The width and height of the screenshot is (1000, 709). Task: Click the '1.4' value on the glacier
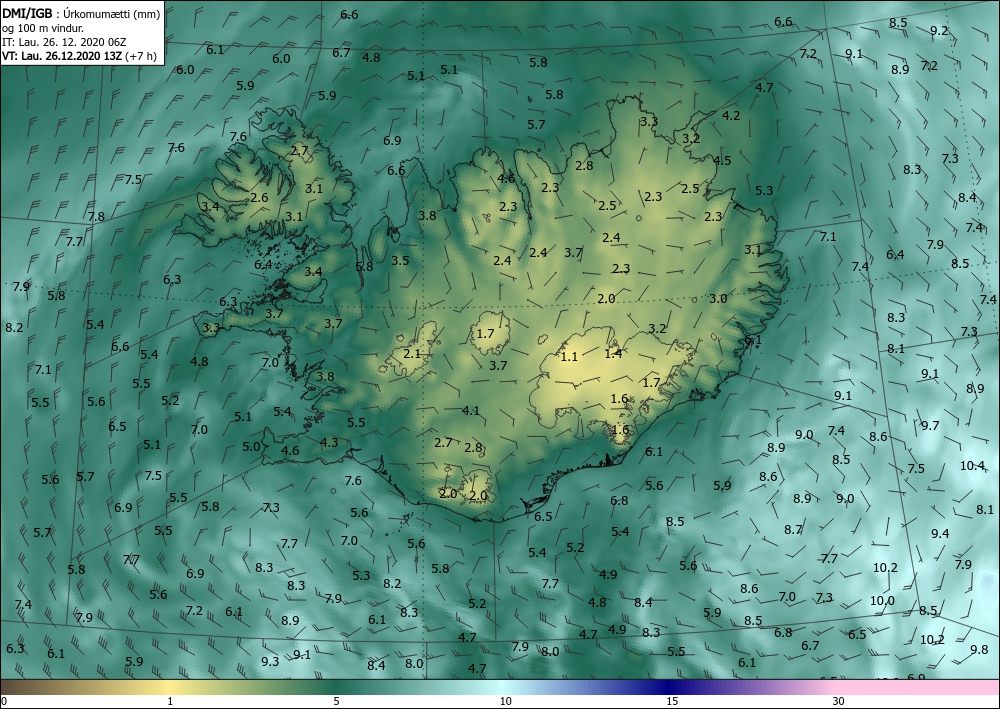(613, 353)
